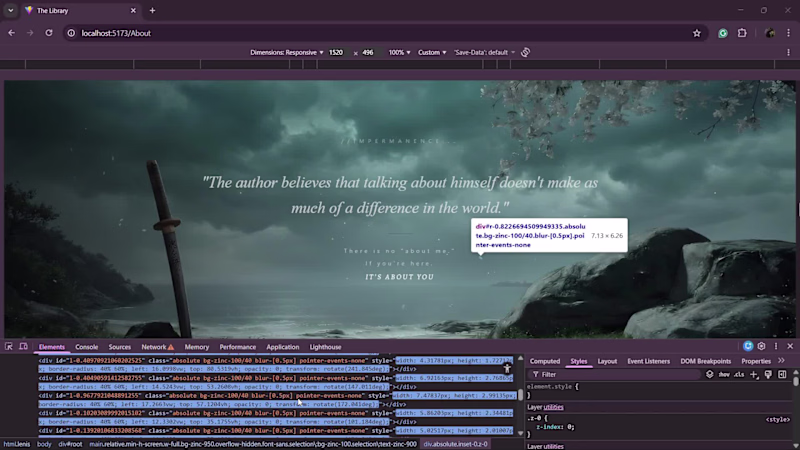Viewport: 800px width, 450px height.
Task: Go back to the previous page
Action: (11, 33)
